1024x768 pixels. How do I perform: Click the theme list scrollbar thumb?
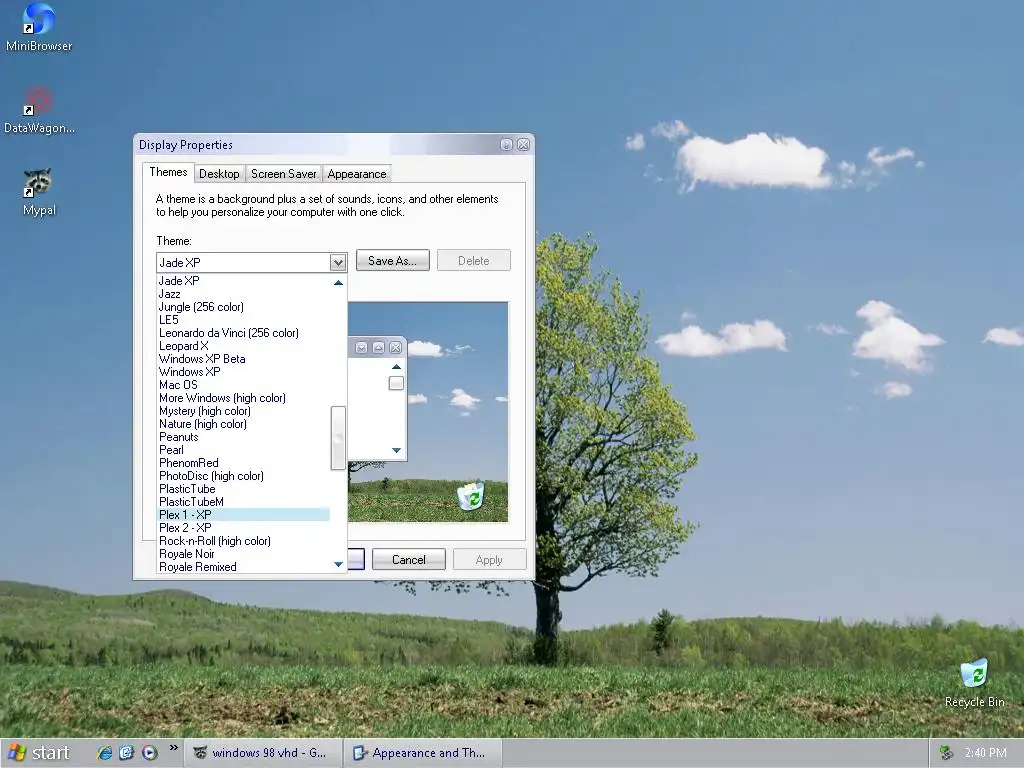tap(338, 438)
